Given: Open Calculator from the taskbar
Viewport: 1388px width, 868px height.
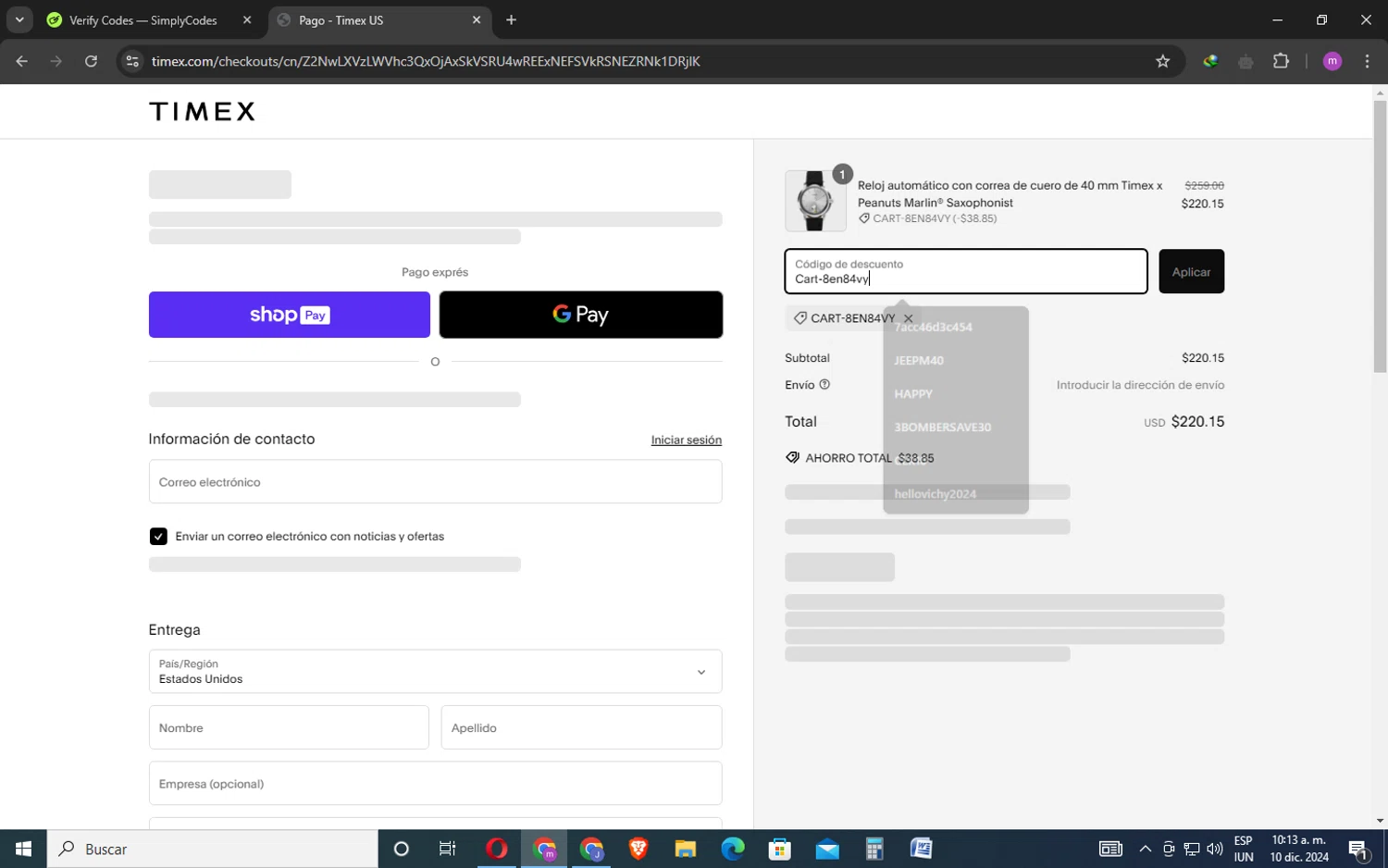Looking at the screenshot, I should [x=874, y=849].
